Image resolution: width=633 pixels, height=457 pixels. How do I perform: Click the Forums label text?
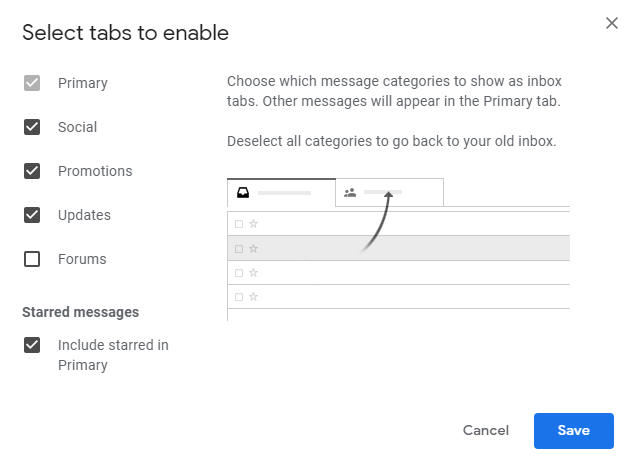coord(82,259)
